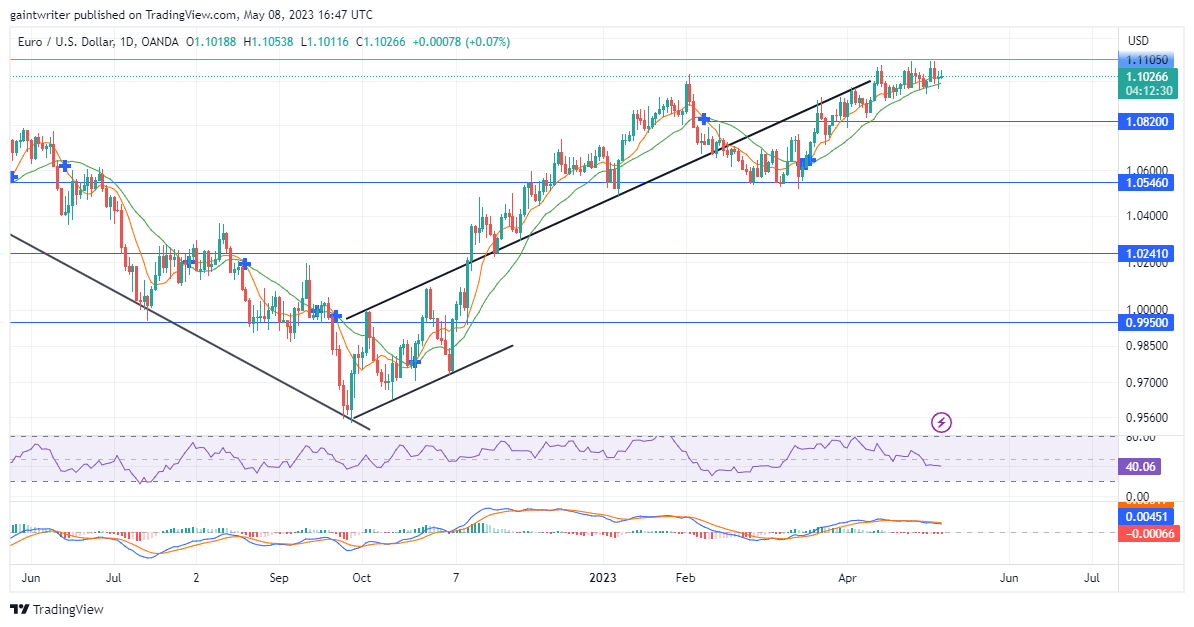Click the Apr label on time axis

(x=848, y=578)
